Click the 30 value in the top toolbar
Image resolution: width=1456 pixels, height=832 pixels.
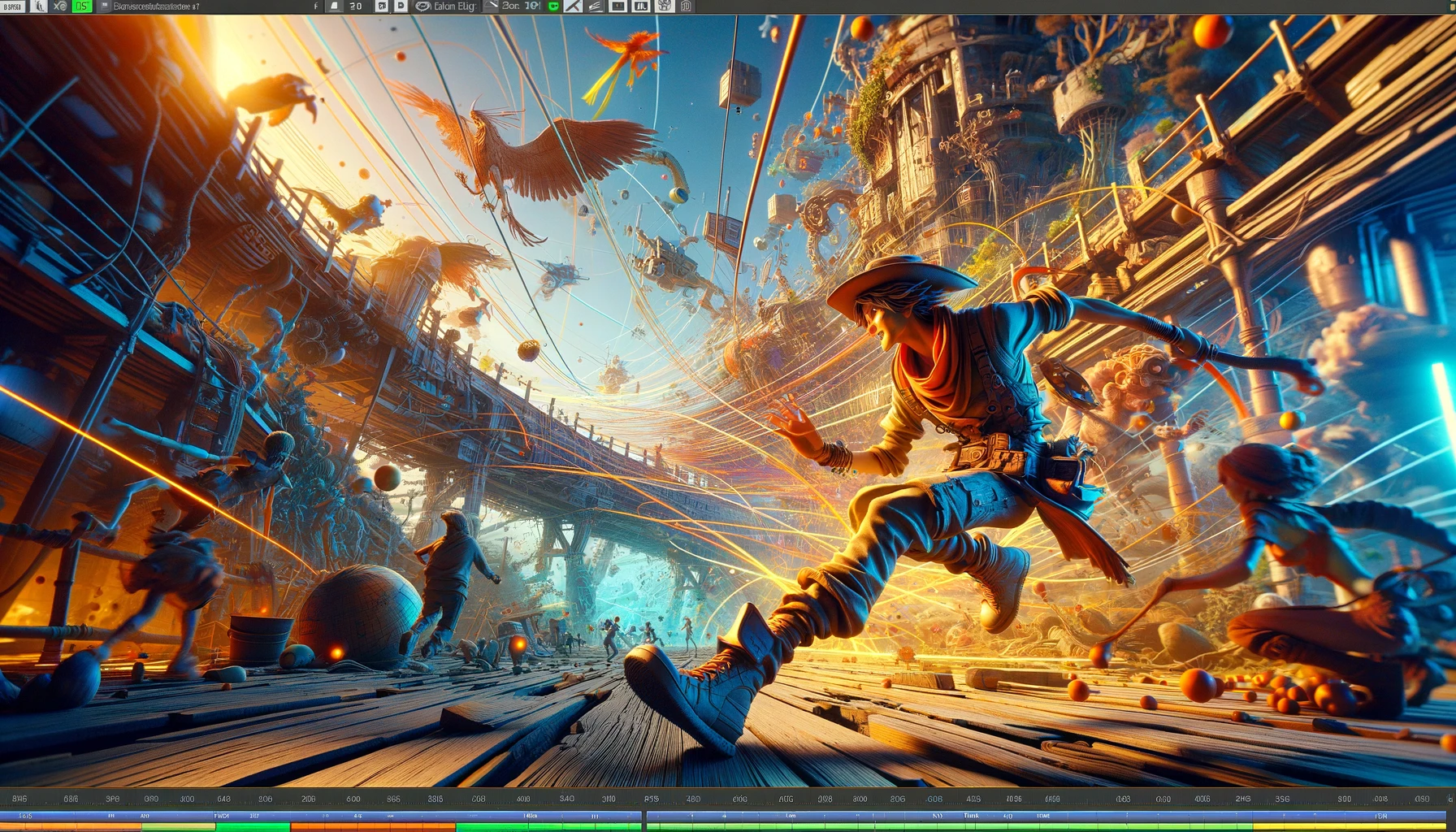[x=356, y=6]
